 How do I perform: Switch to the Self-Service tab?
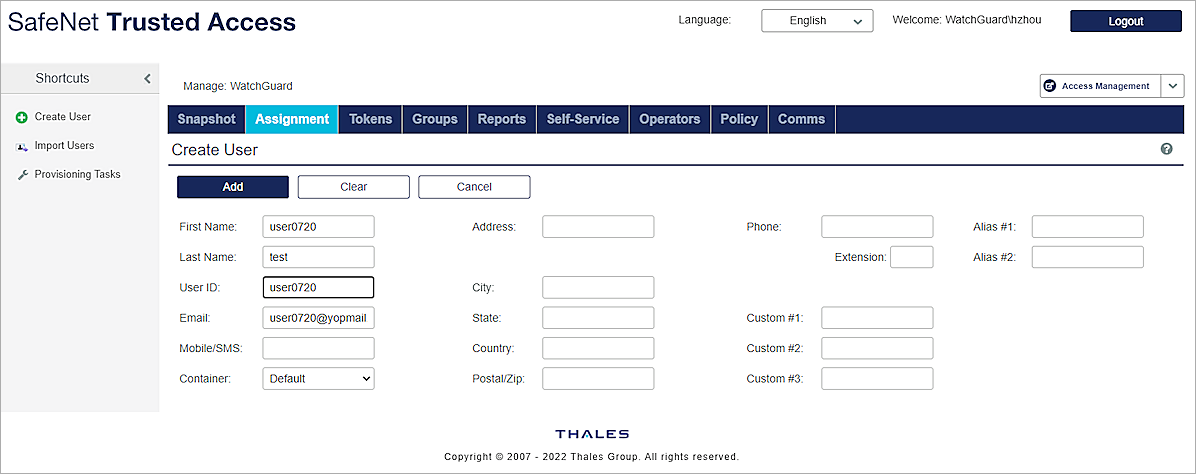click(x=583, y=119)
